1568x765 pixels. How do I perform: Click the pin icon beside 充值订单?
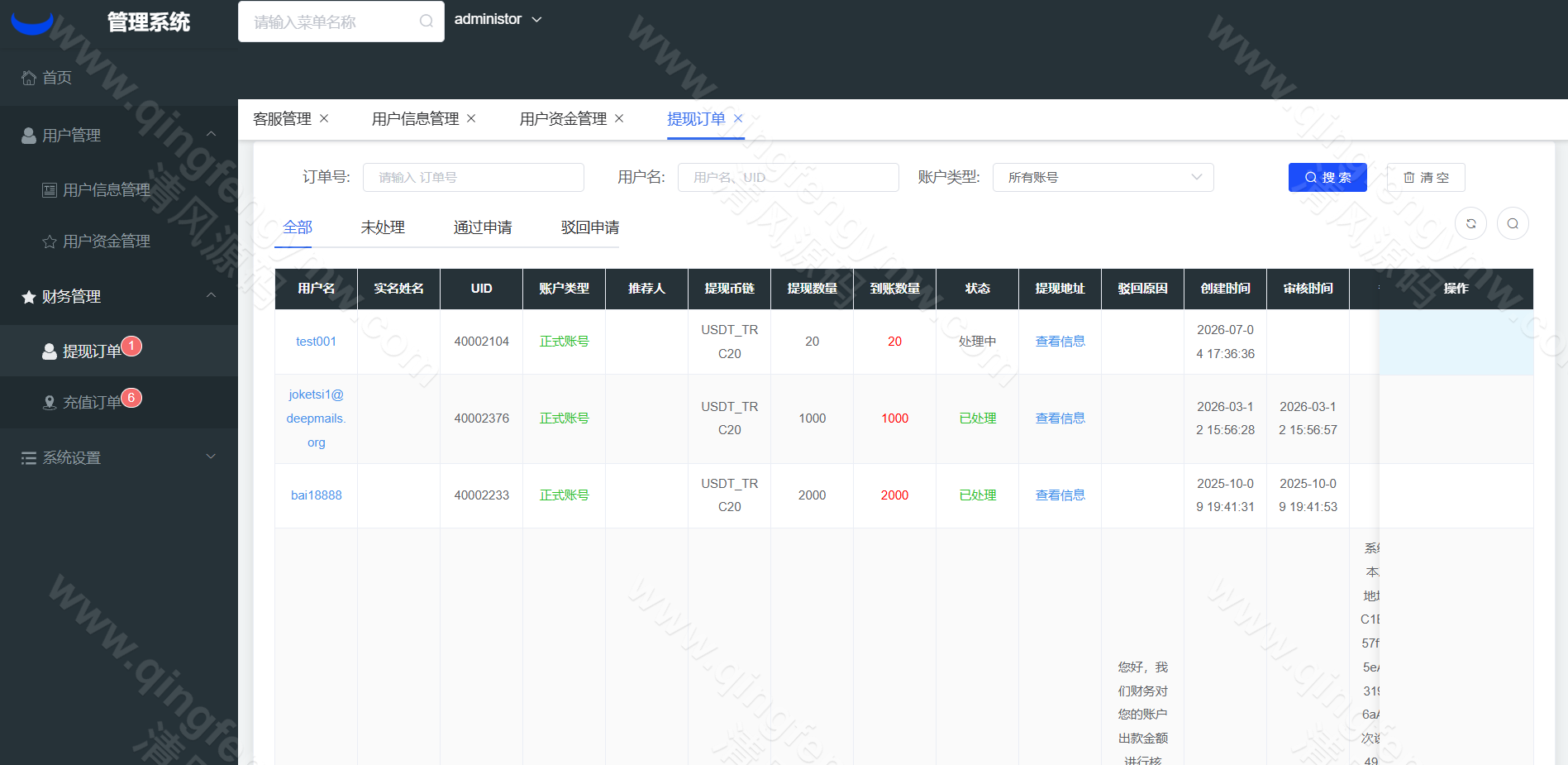(50, 403)
